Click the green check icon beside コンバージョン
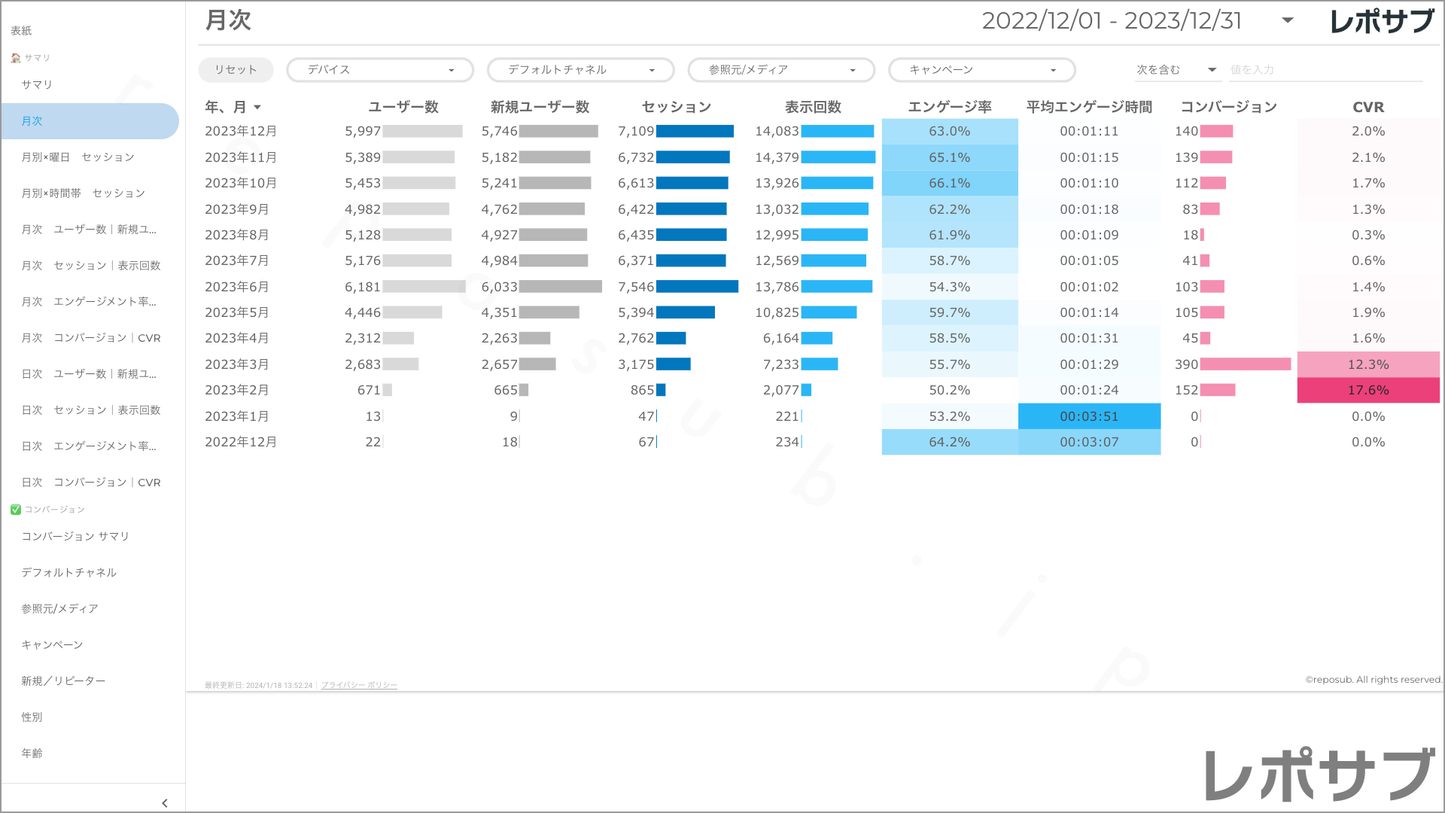The height and width of the screenshot is (813, 1445). [15, 509]
